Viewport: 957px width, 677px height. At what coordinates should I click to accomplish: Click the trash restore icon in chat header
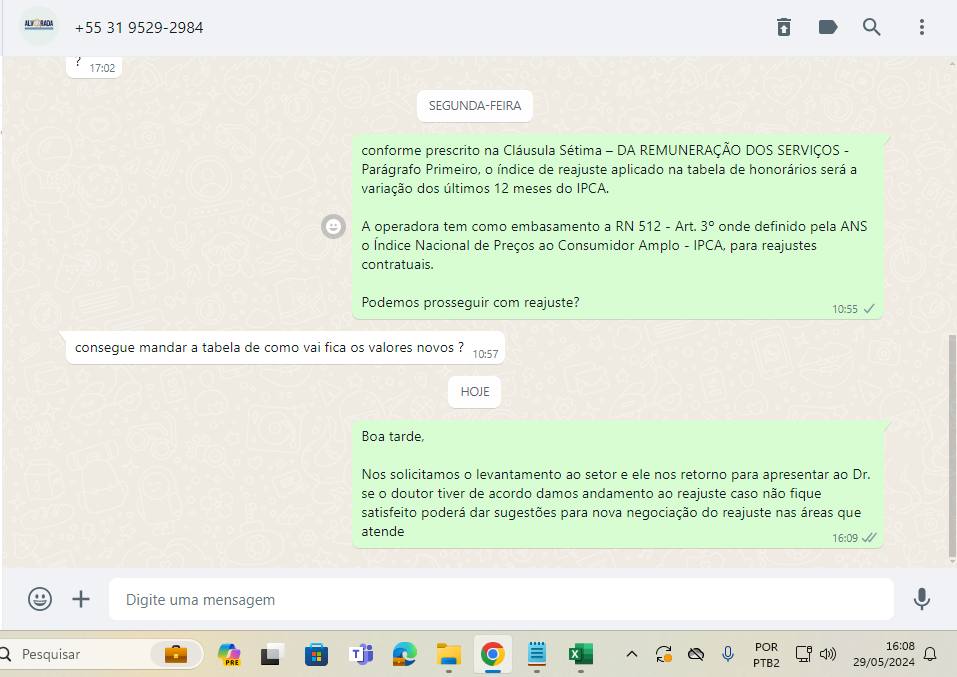[784, 27]
